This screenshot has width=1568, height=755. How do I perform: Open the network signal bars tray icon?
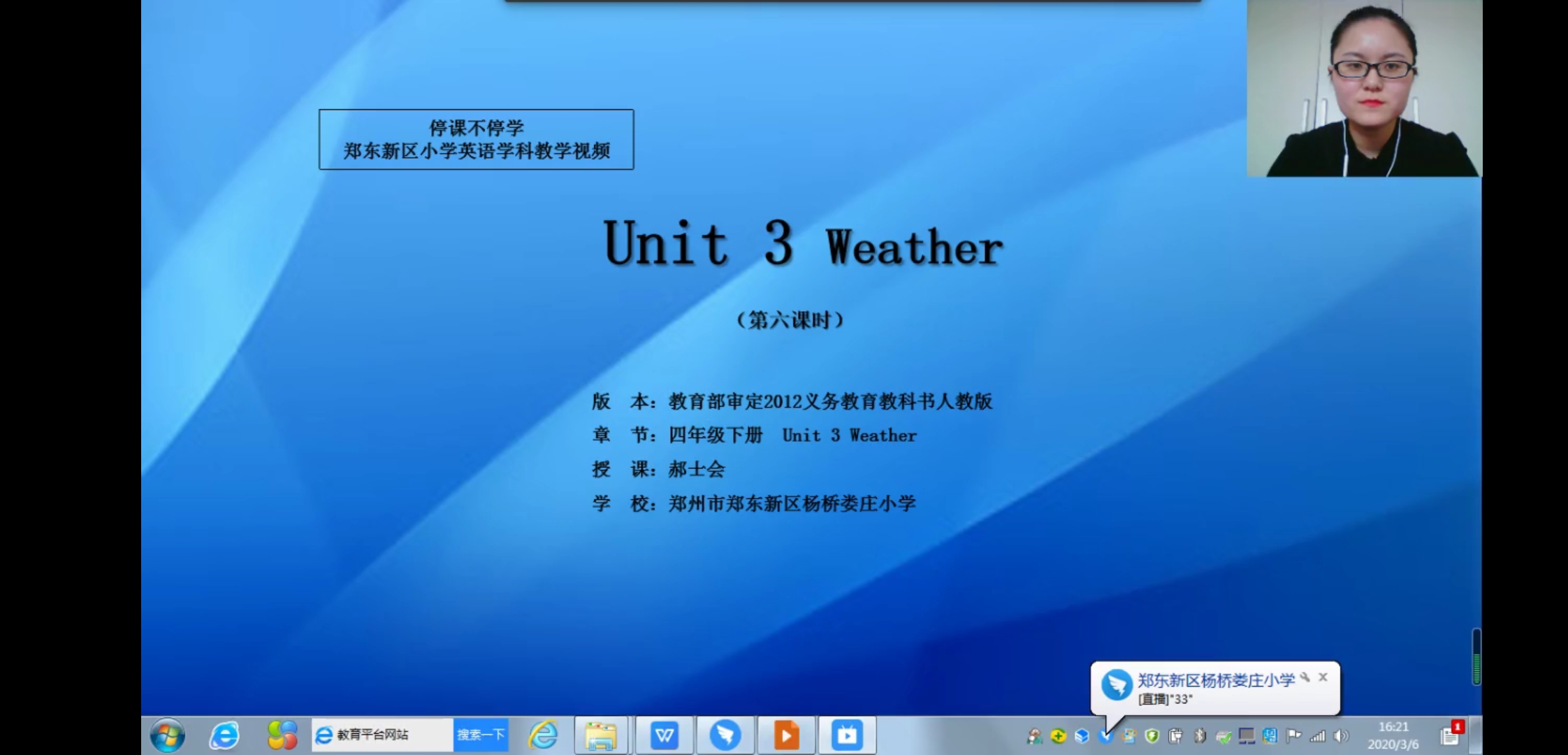click(x=1317, y=735)
